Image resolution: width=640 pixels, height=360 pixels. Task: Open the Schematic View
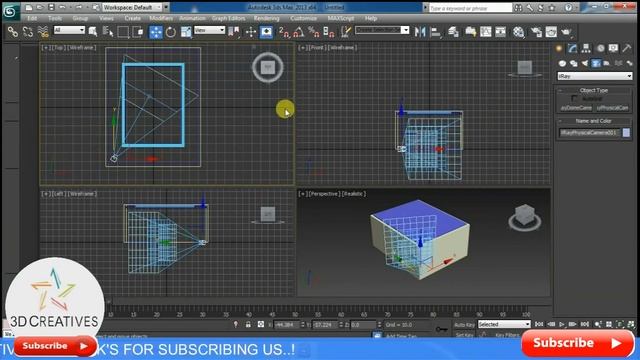tap(500, 31)
